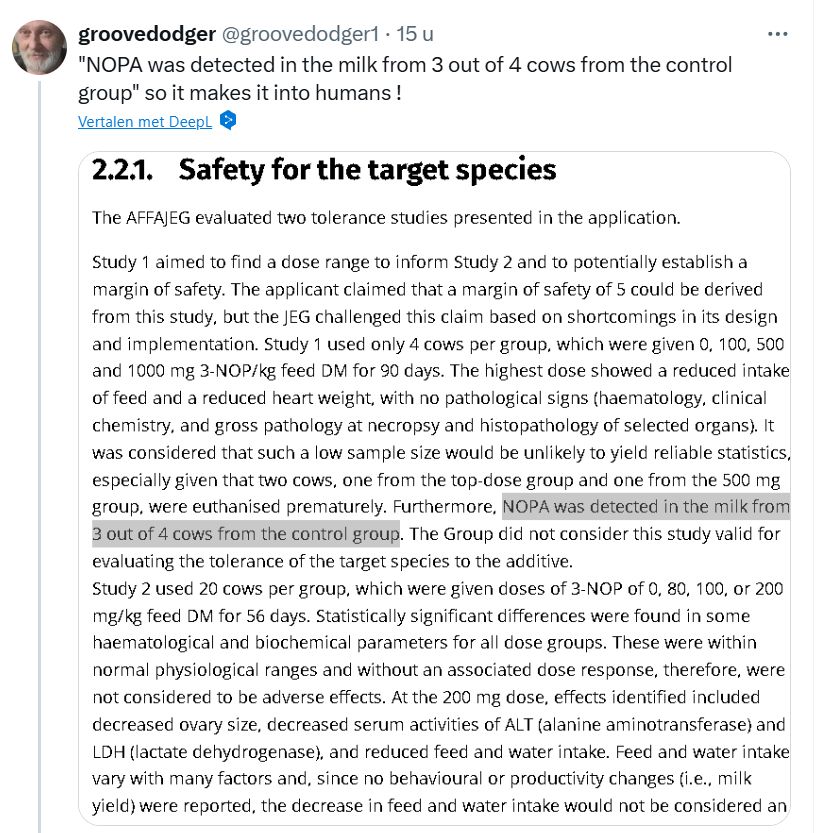This screenshot has height=833, width=820.
Task: Click the Safety for the target species heading
Action: 367,170
